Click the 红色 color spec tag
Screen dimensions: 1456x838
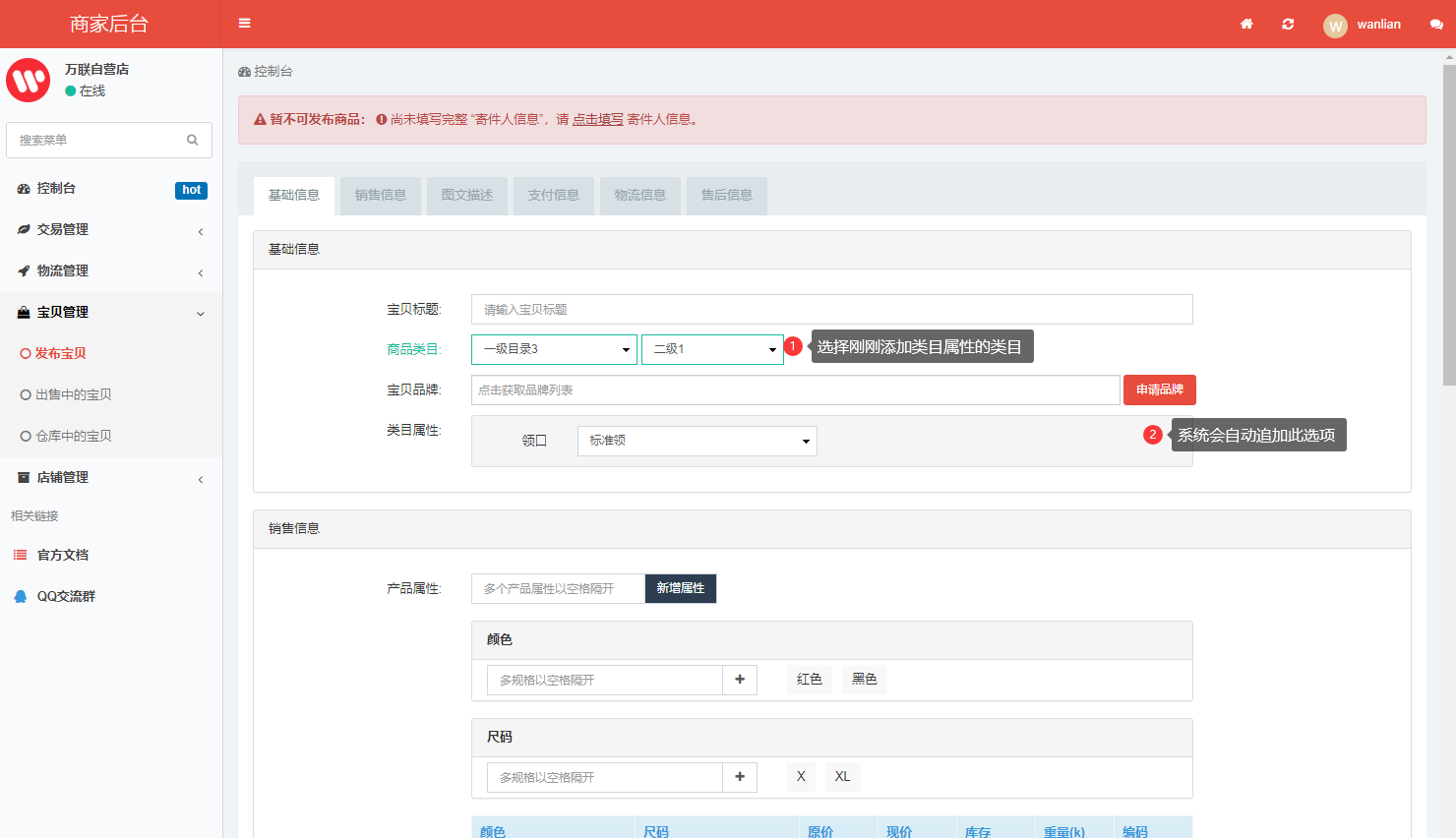[810, 680]
